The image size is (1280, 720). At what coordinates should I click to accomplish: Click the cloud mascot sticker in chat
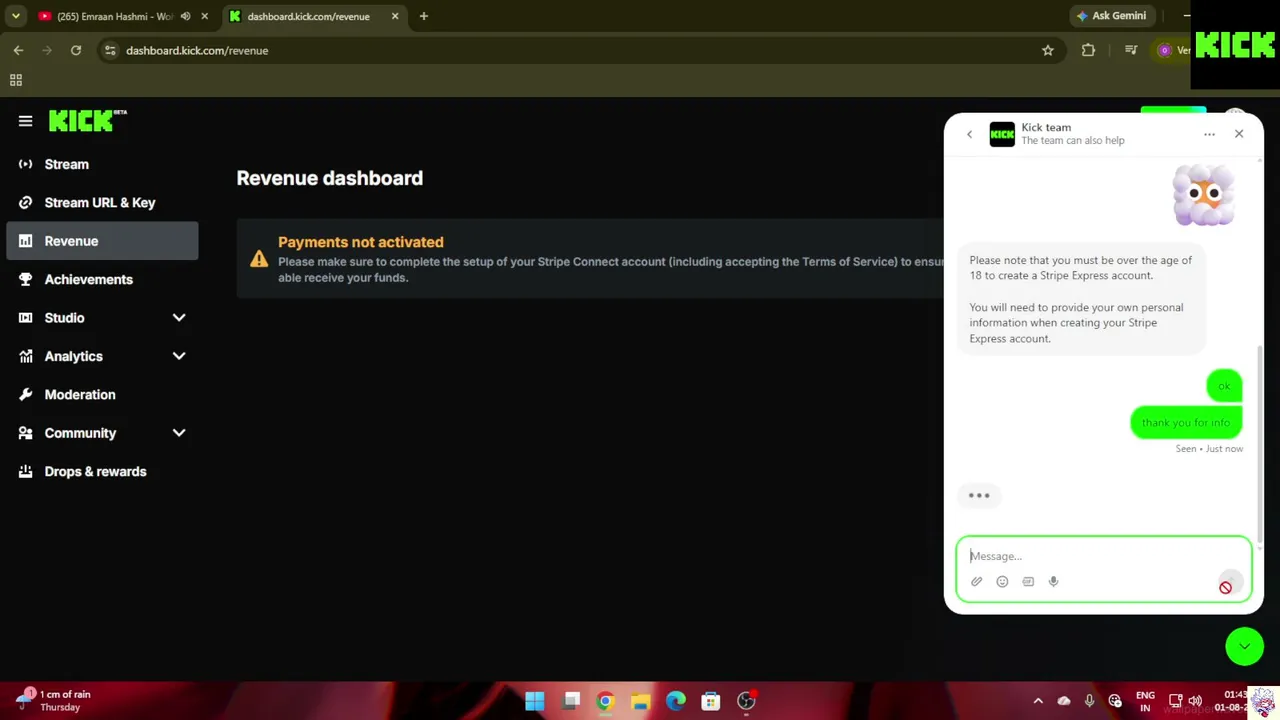(x=1204, y=194)
